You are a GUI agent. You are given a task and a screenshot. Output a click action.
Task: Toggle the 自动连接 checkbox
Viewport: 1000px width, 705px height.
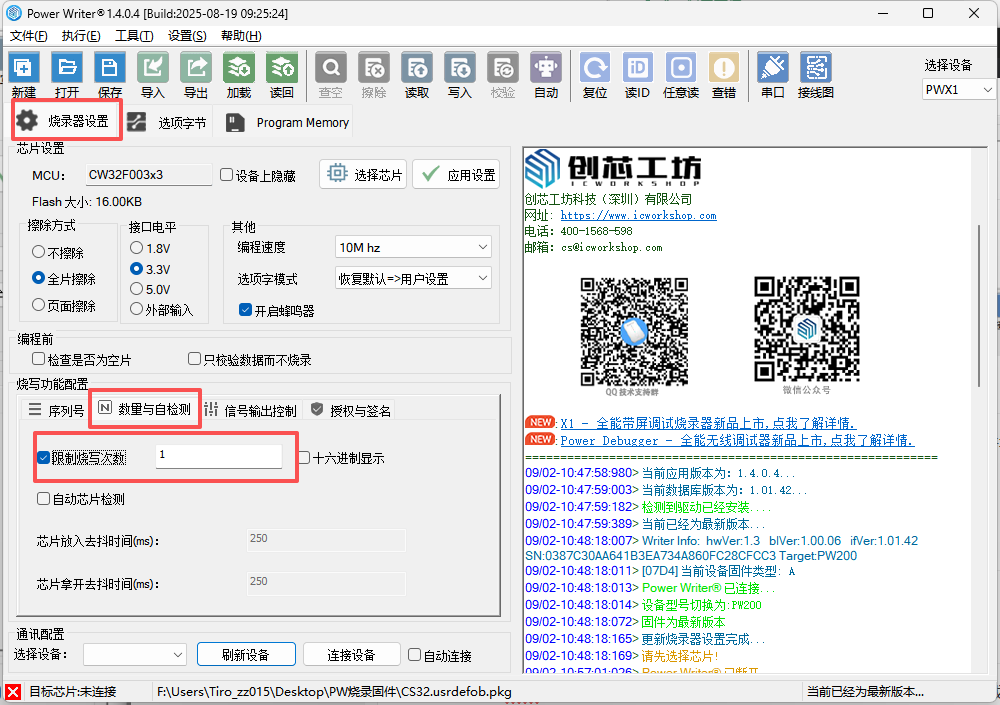click(415, 655)
